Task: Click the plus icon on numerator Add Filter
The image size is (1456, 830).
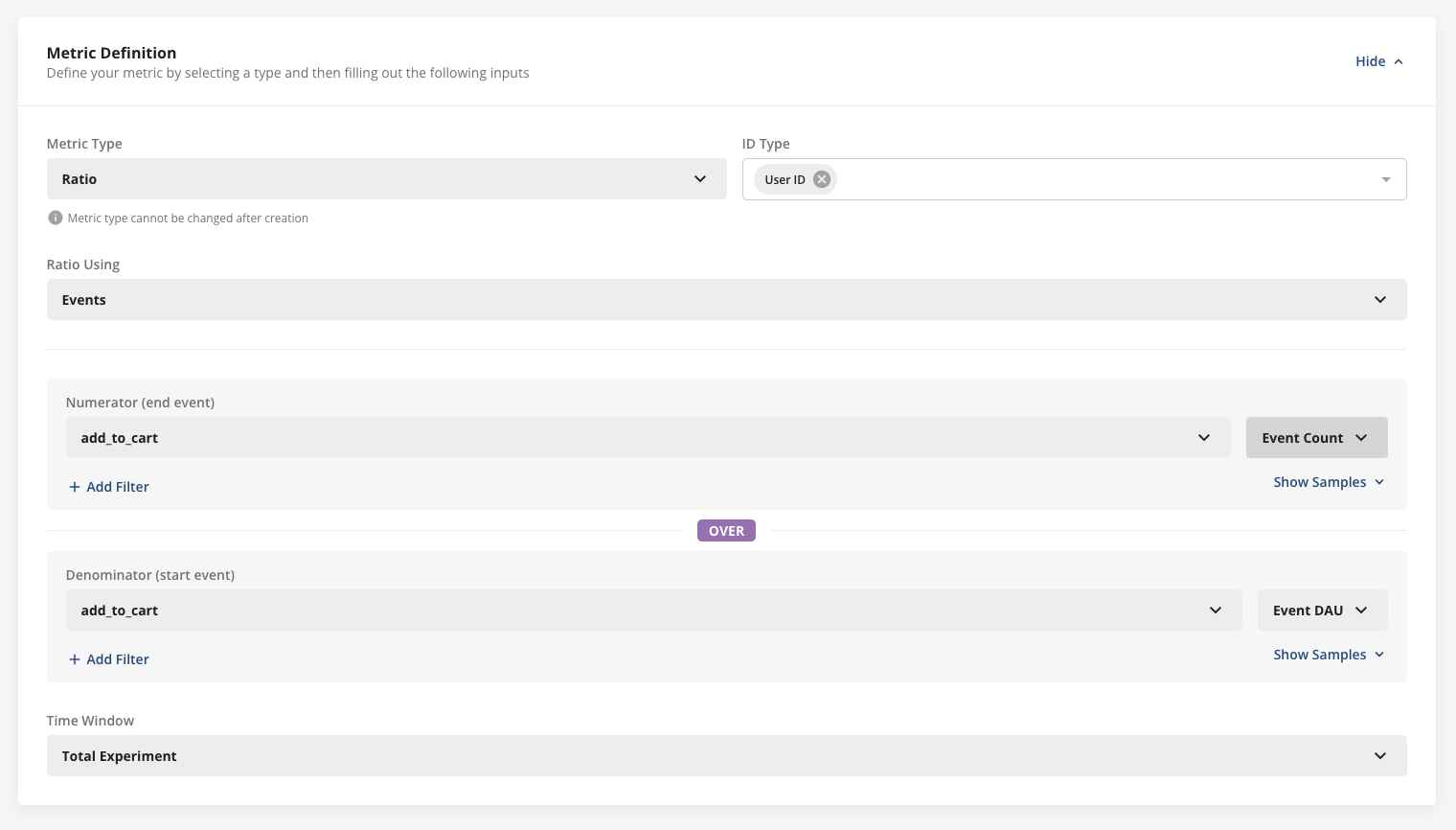Action: coord(74,486)
